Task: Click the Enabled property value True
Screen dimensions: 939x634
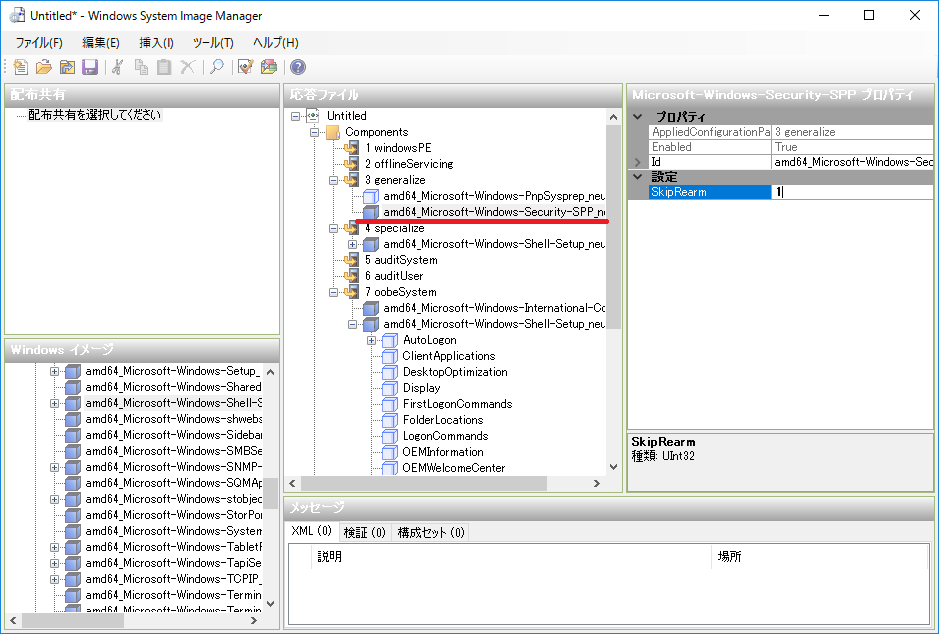Action: [852, 147]
